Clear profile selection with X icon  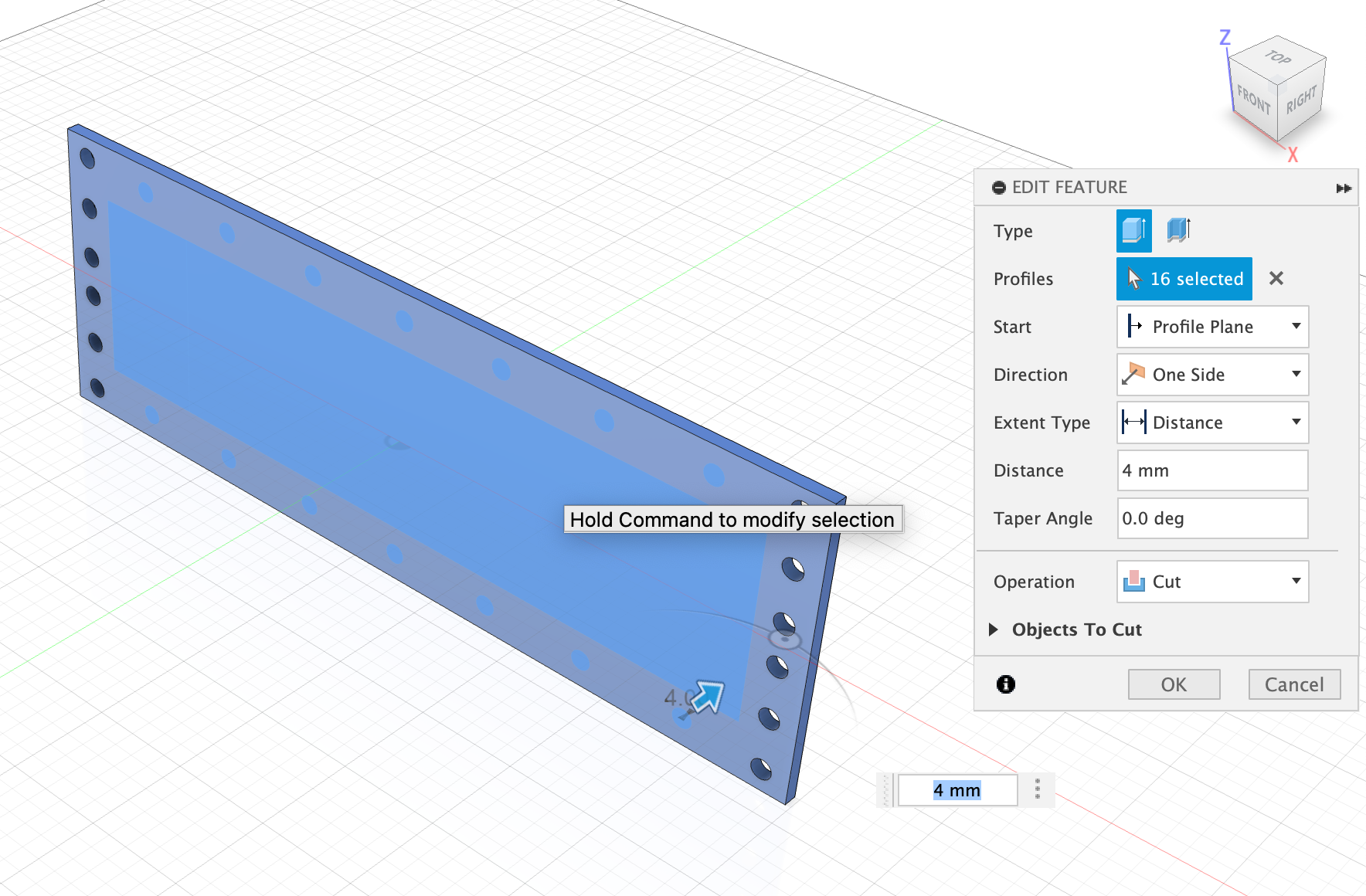click(1276, 278)
